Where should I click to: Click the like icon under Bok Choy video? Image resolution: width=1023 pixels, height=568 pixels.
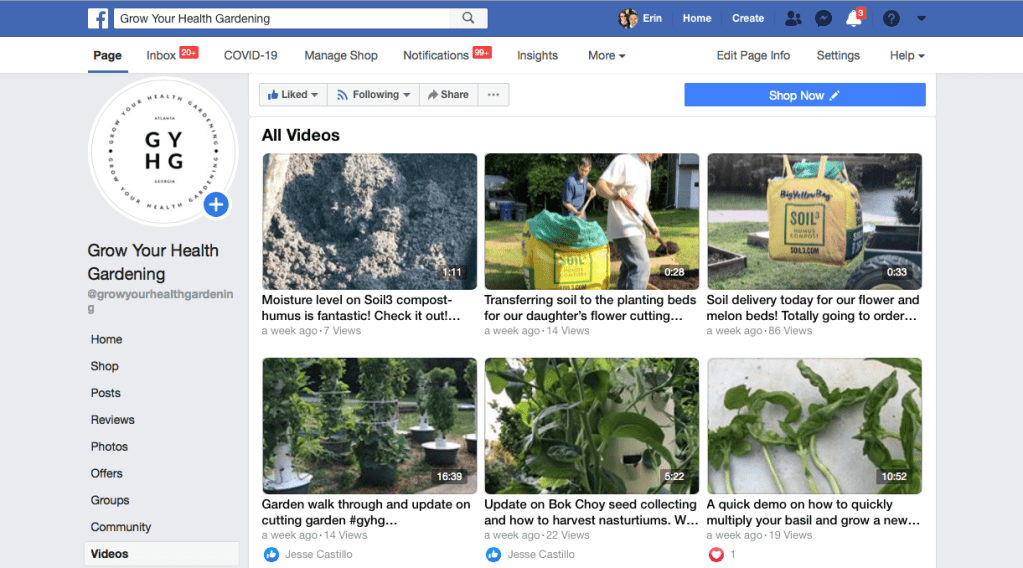tap(494, 554)
